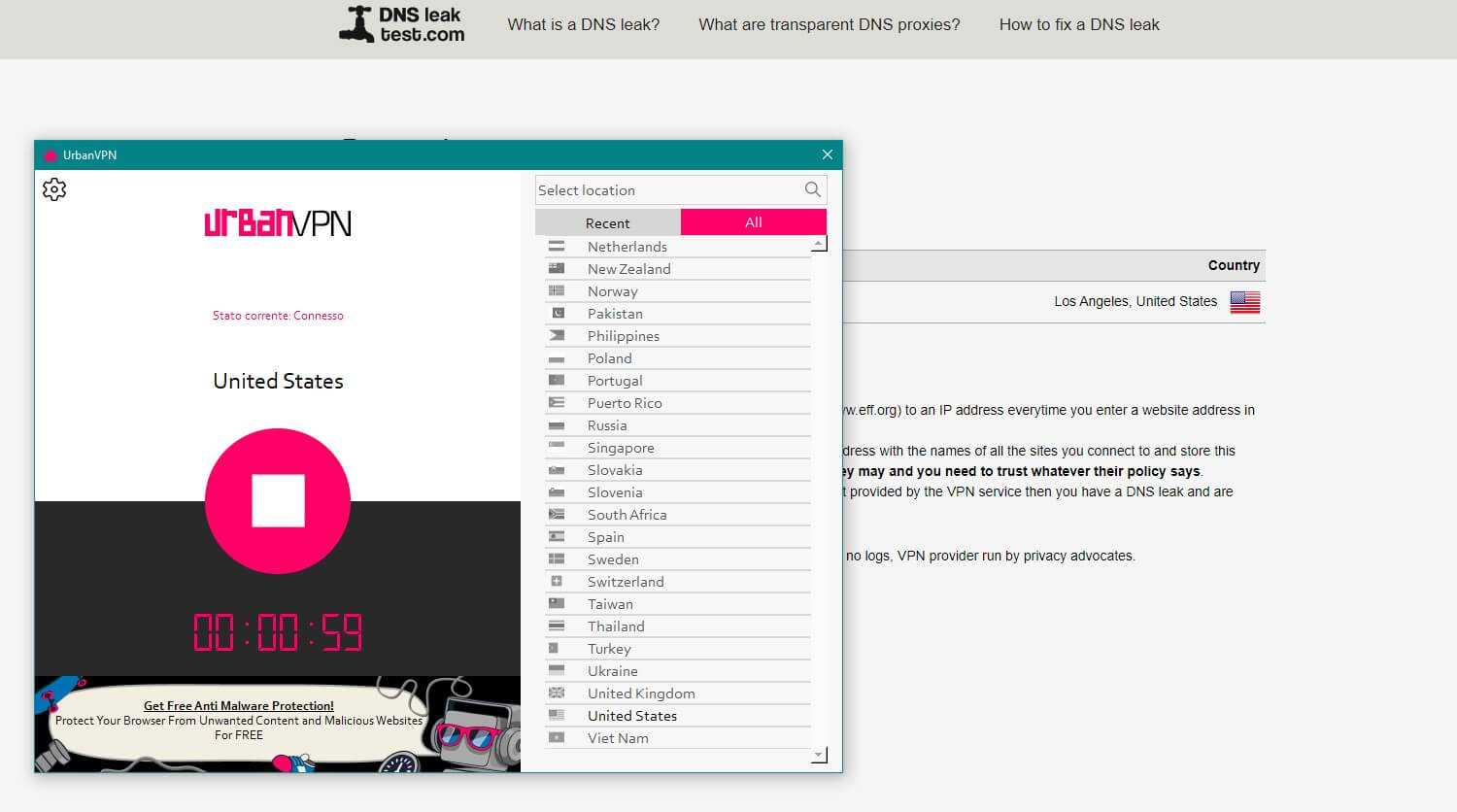Screen dimensions: 1457x812
Task: Click the Netherlands flag icon
Action: [557, 247]
